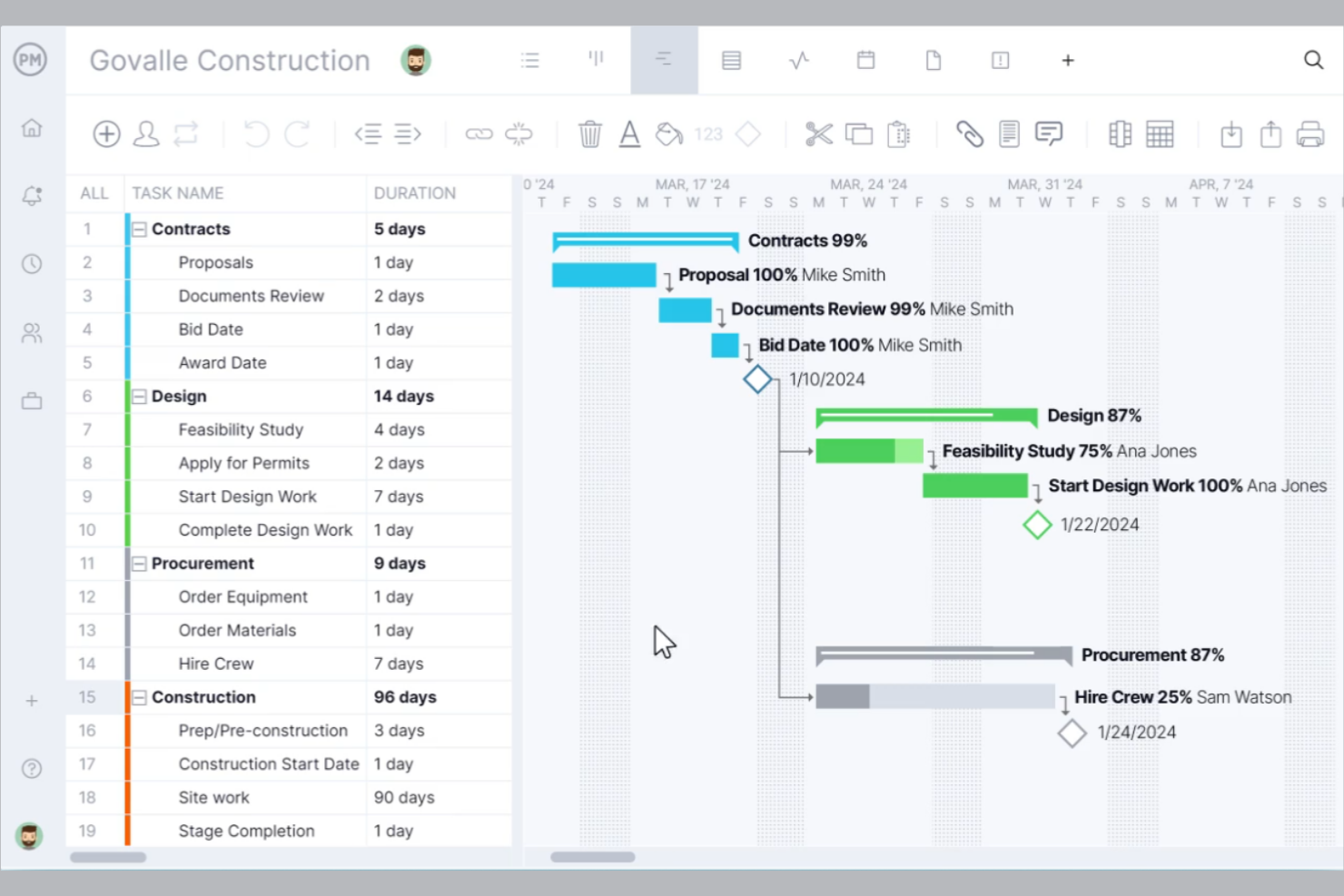Click the redo arrow icon
The width and height of the screenshot is (1344, 896).
297,134
